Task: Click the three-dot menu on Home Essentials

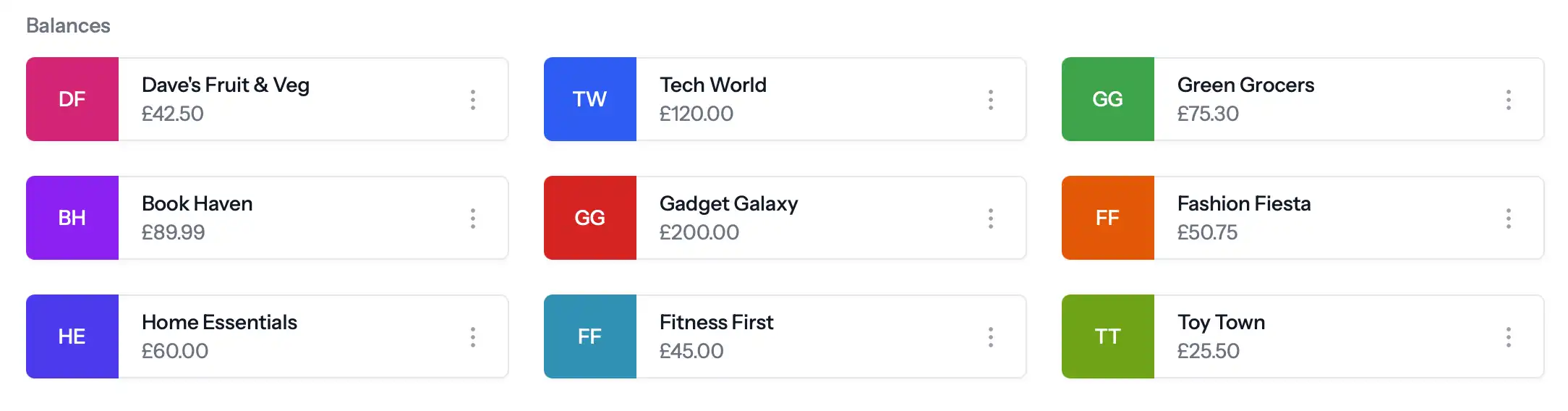Action: pos(472,336)
